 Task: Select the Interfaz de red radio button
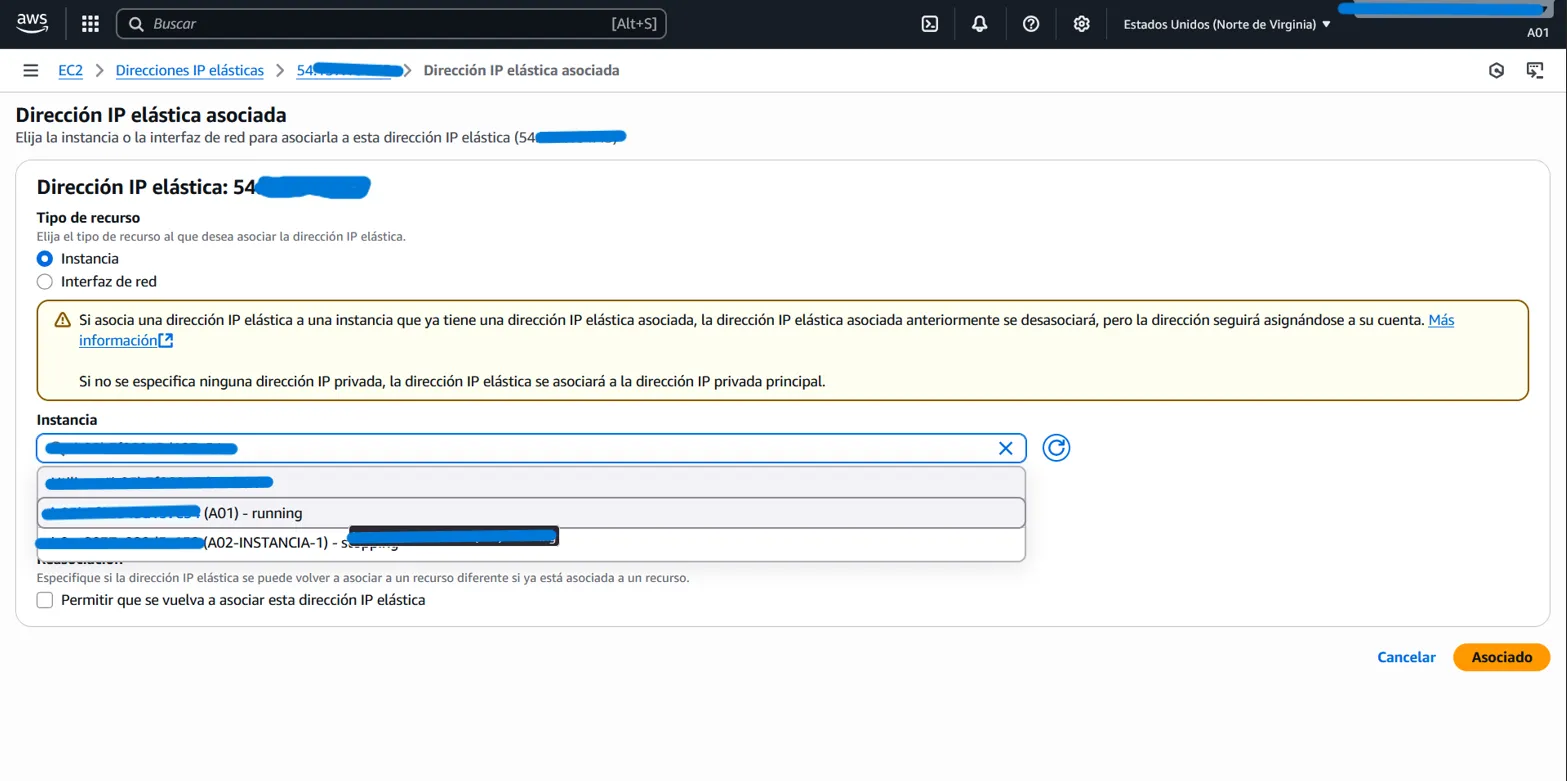point(45,282)
